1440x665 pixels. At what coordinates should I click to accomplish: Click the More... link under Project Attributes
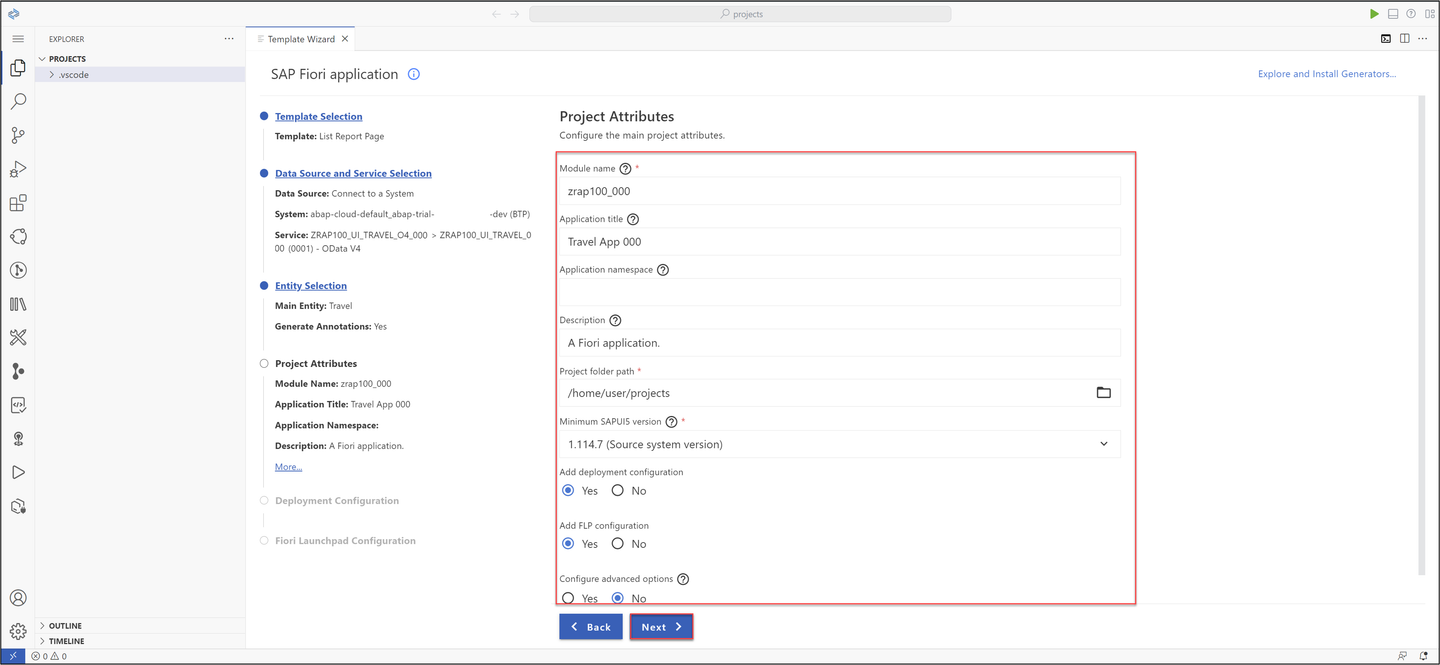coord(288,467)
